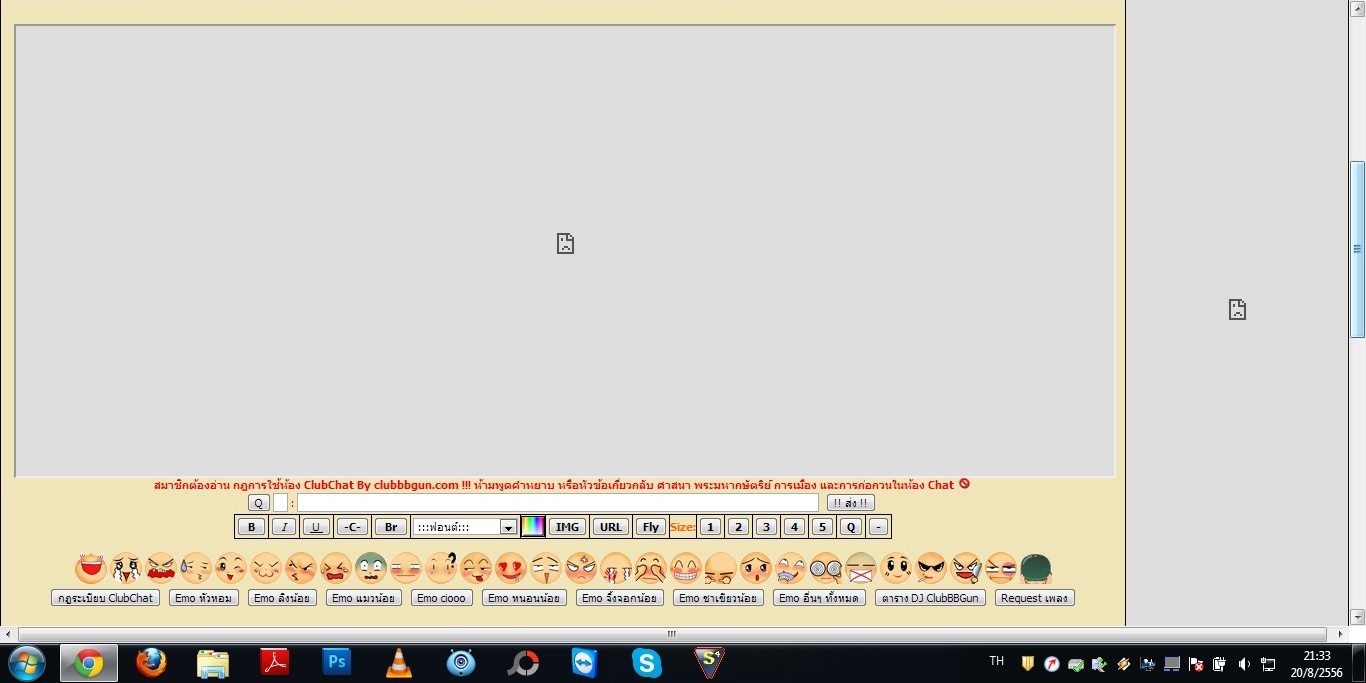The width and height of the screenshot is (1366, 683).
Task: Send the message with !! ส่ง !! button
Action: tap(851, 503)
